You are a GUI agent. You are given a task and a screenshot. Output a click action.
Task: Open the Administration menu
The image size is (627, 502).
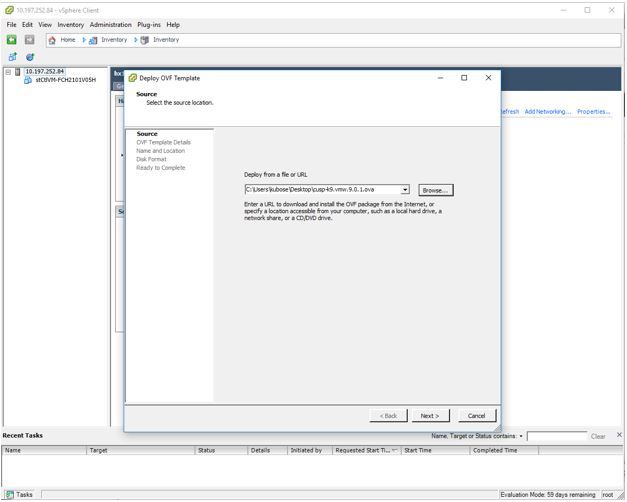pos(110,25)
